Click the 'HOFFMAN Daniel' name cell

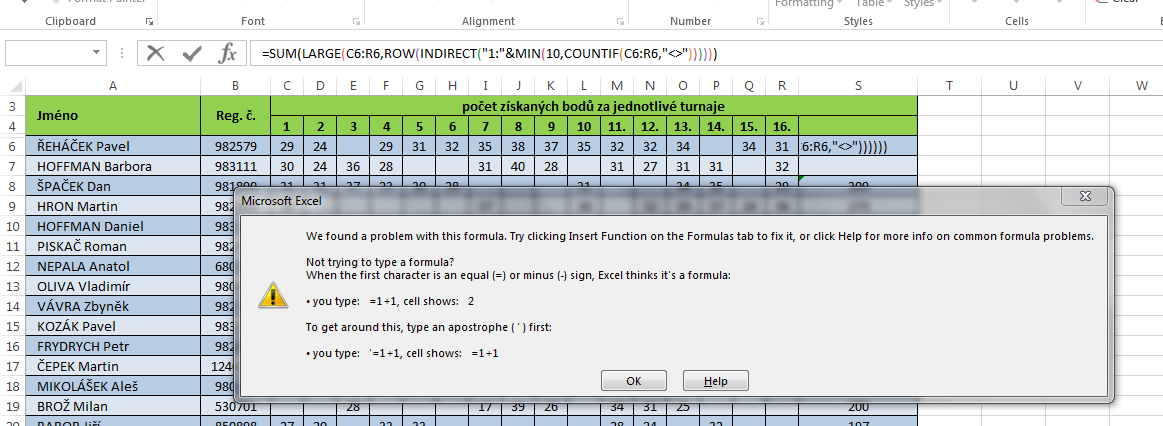click(x=113, y=226)
